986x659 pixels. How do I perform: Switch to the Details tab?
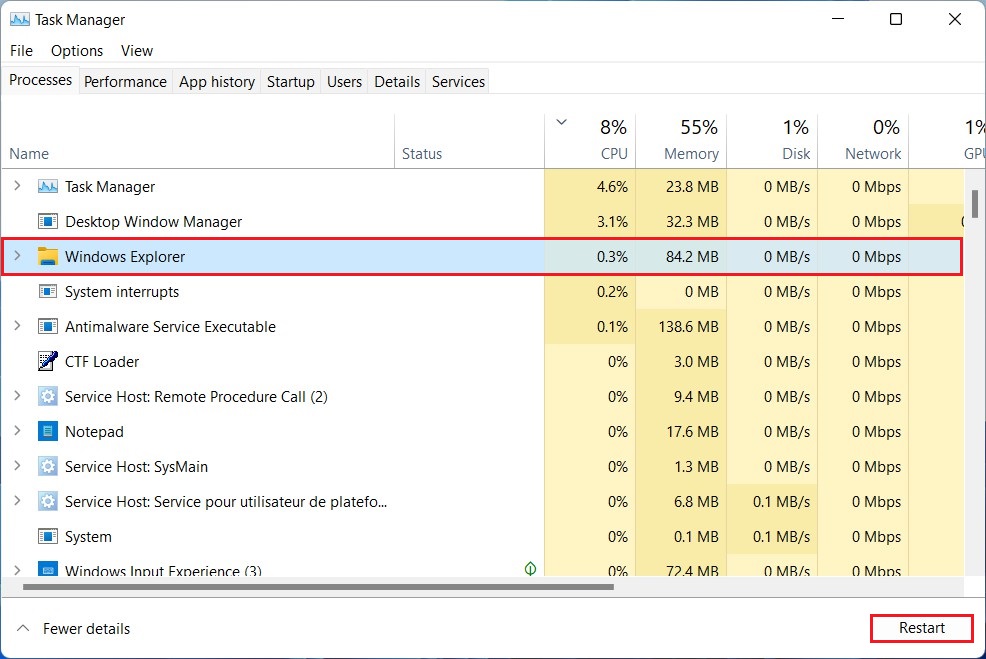(x=397, y=82)
